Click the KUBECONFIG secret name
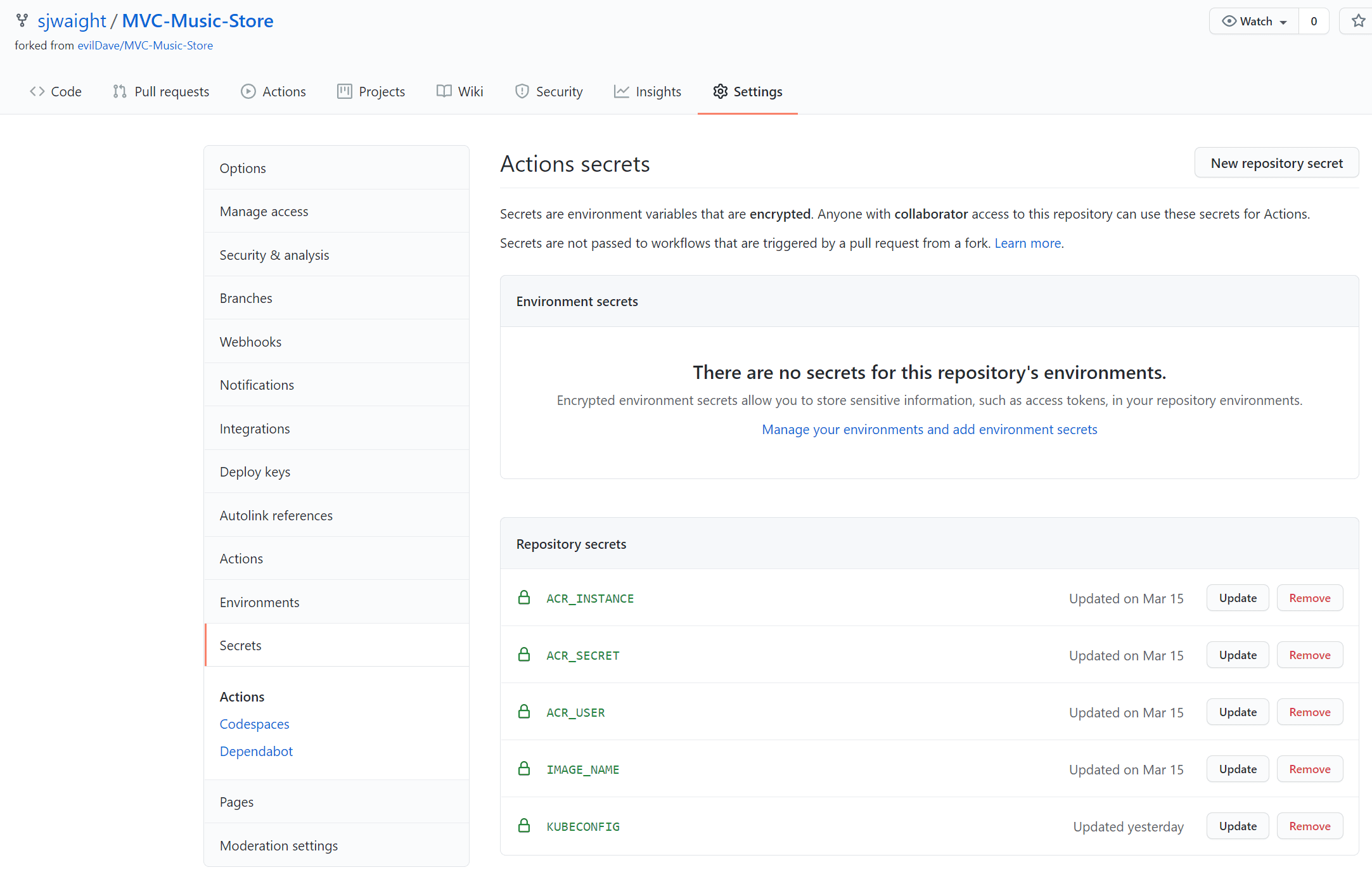This screenshot has height=872, width=1372. 583,826
